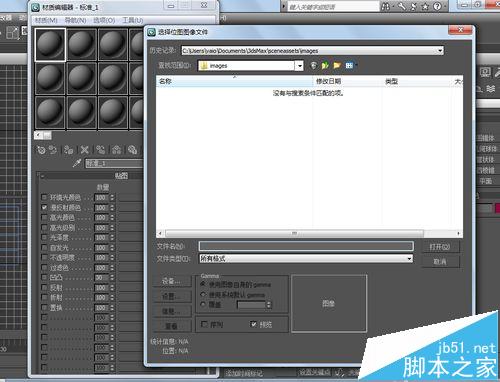Go to last folder visited in file dialog
The width and height of the screenshot is (500, 382).
313,65
